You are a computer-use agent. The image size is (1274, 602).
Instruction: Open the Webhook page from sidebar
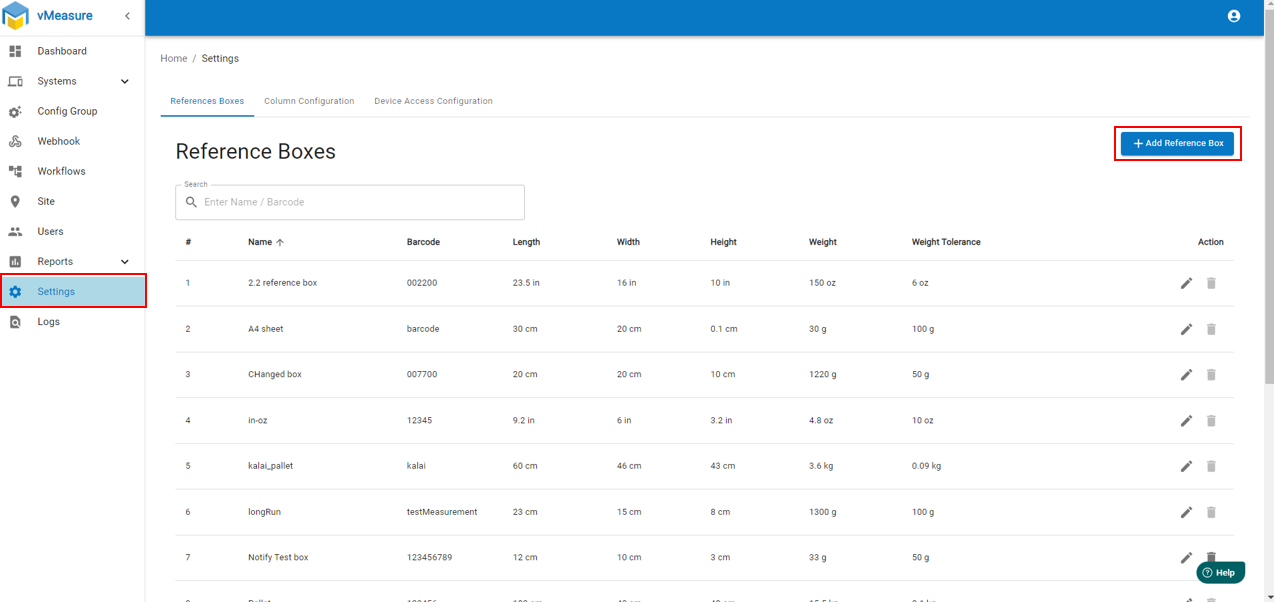(58, 141)
